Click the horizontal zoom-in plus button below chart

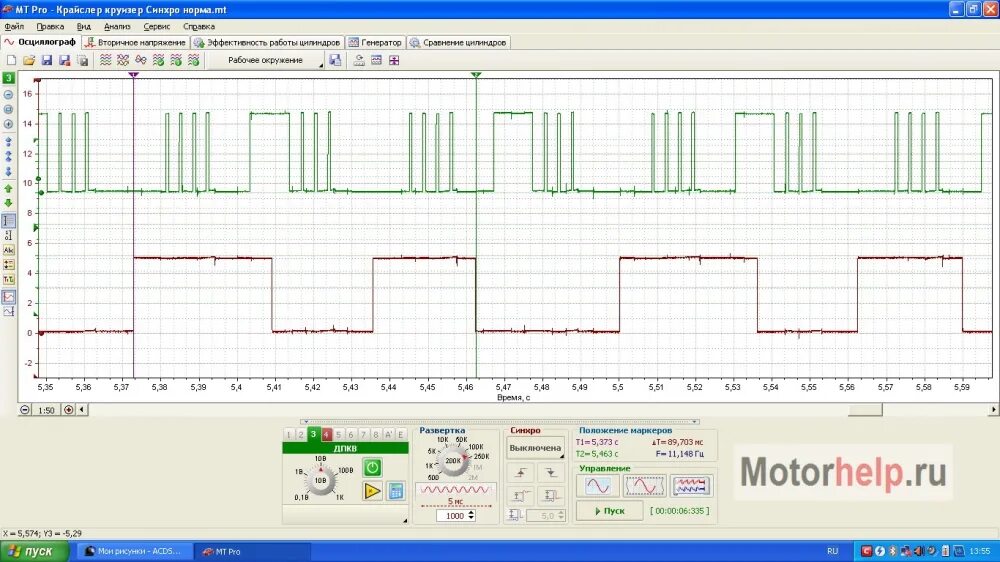(68, 410)
